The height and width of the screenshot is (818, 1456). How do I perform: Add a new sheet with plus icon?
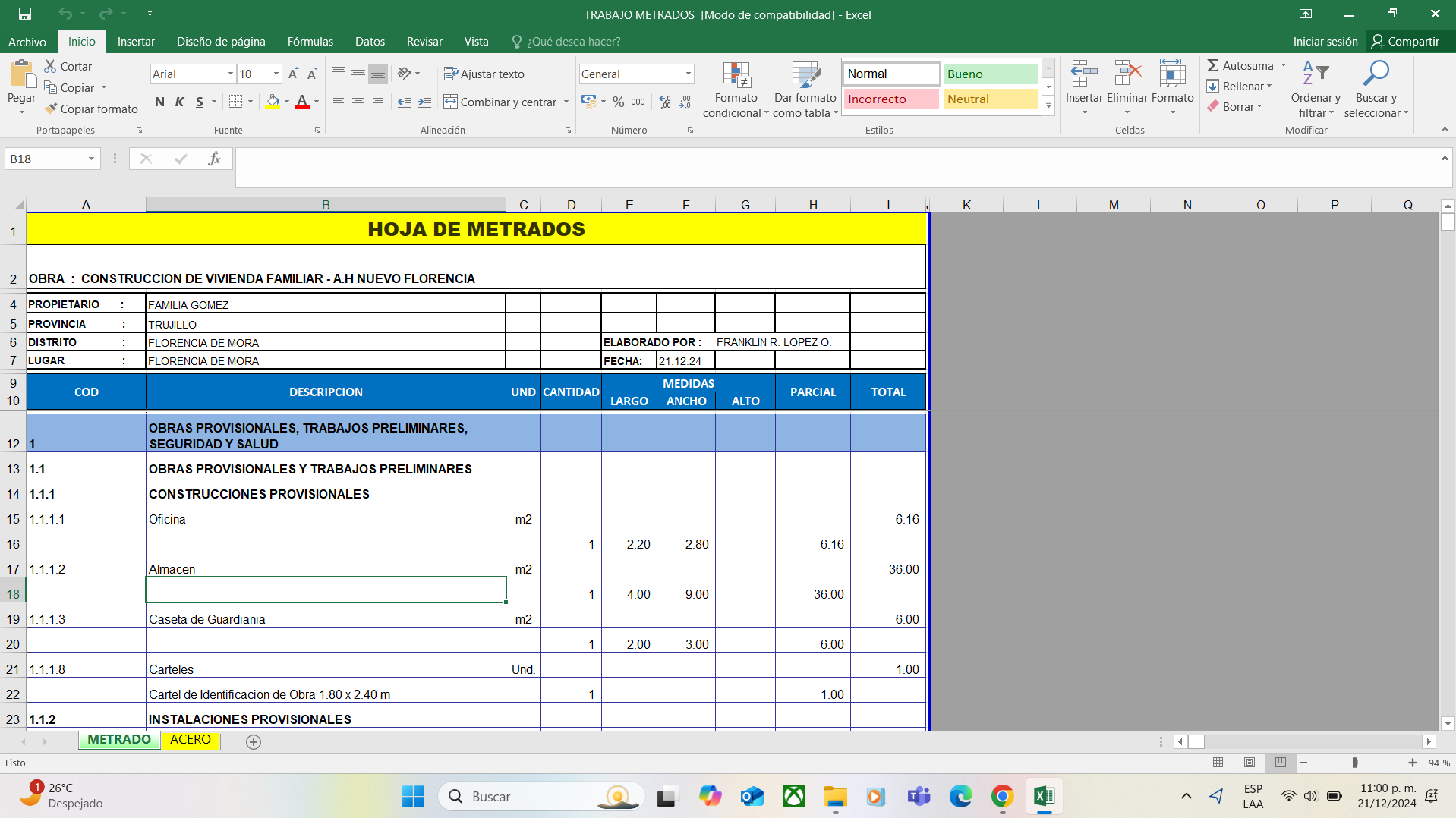254,741
